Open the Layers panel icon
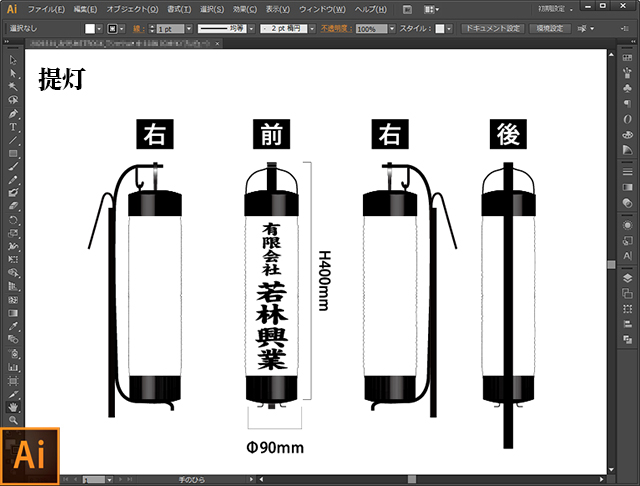 627,278
